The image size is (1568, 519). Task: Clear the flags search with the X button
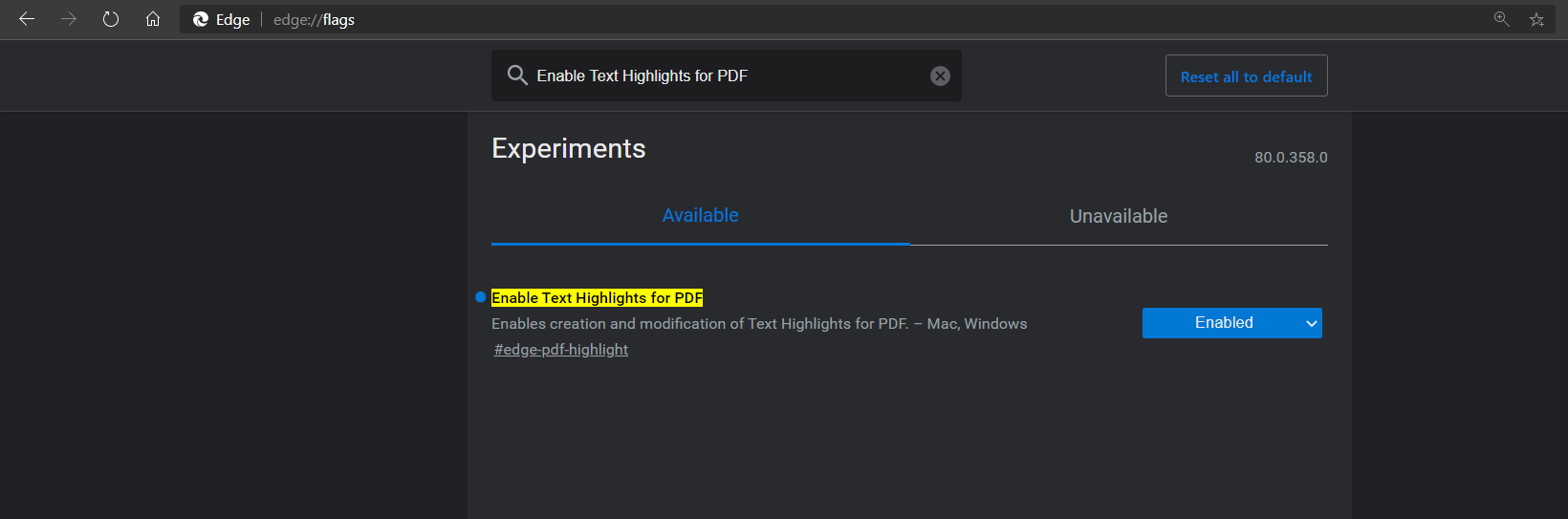pos(940,76)
